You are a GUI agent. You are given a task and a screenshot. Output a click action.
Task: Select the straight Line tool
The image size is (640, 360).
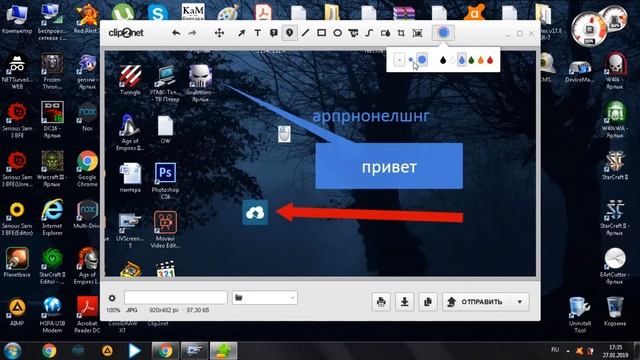point(305,33)
